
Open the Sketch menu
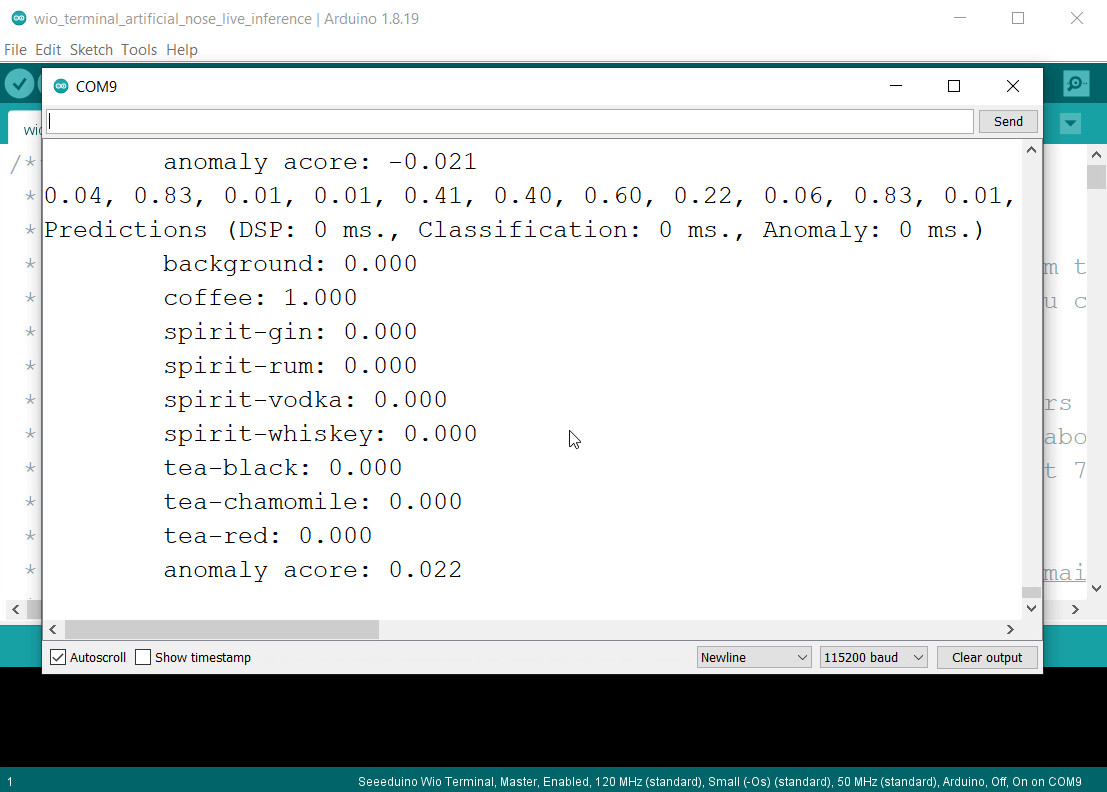(91, 50)
